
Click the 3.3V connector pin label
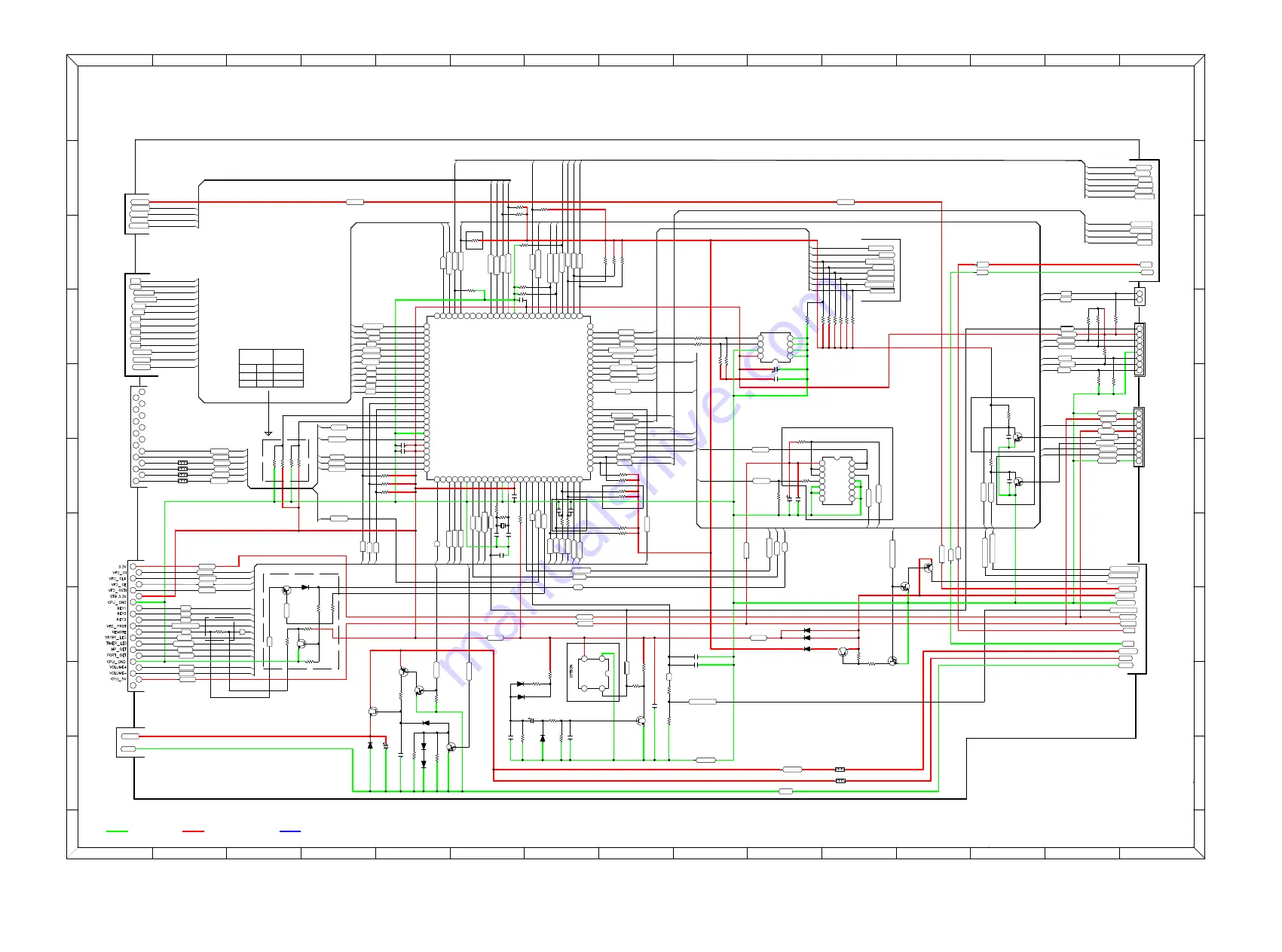tap(122, 567)
